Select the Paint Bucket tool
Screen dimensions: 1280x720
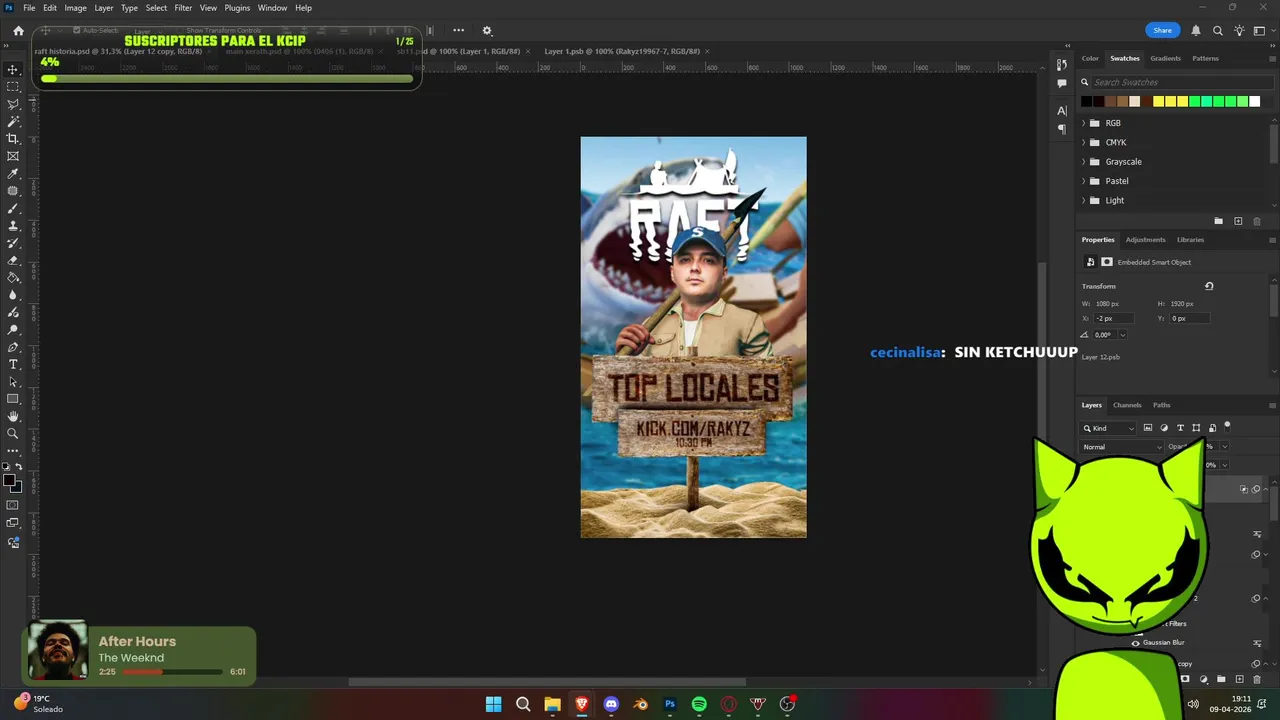pyautogui.click(x=13, y=278)
